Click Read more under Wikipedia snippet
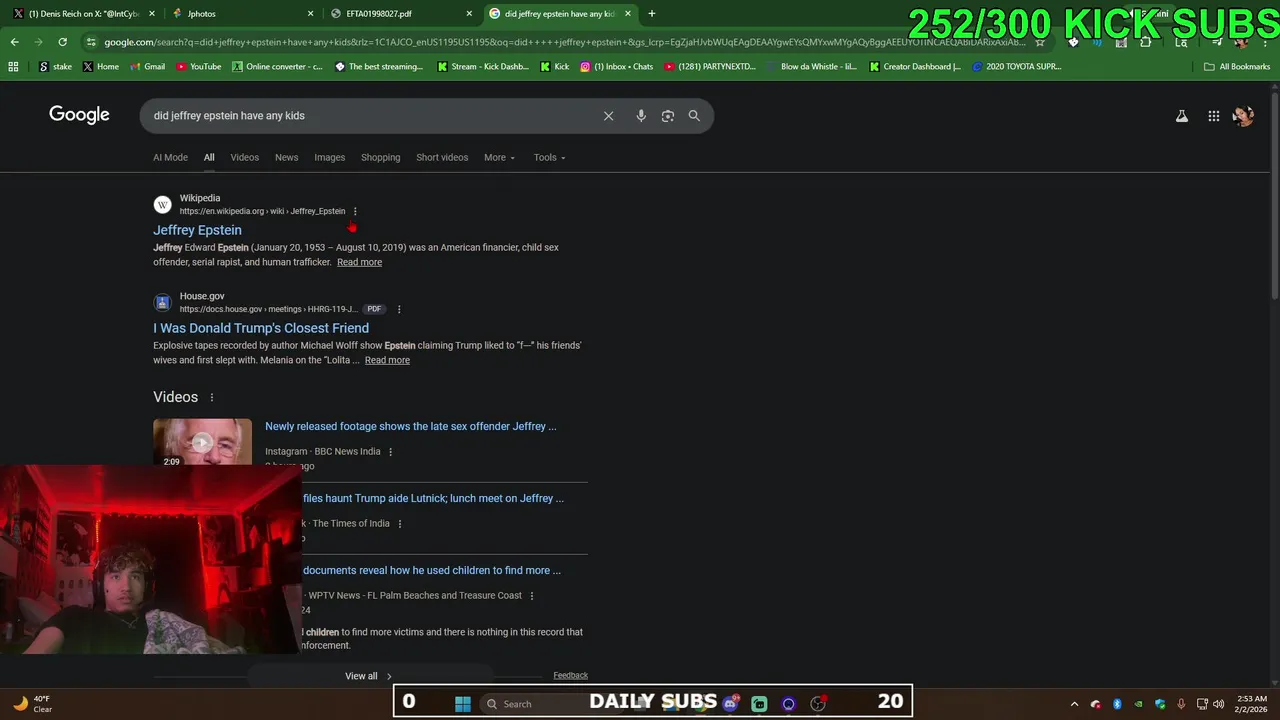Viewport: 1280px width, 720px height. coord(359,262)
